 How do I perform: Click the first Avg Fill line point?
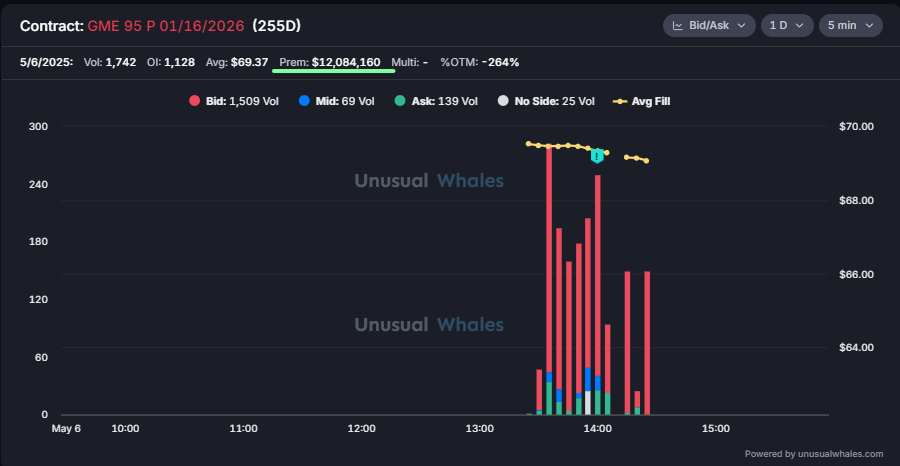coord(529,143)
